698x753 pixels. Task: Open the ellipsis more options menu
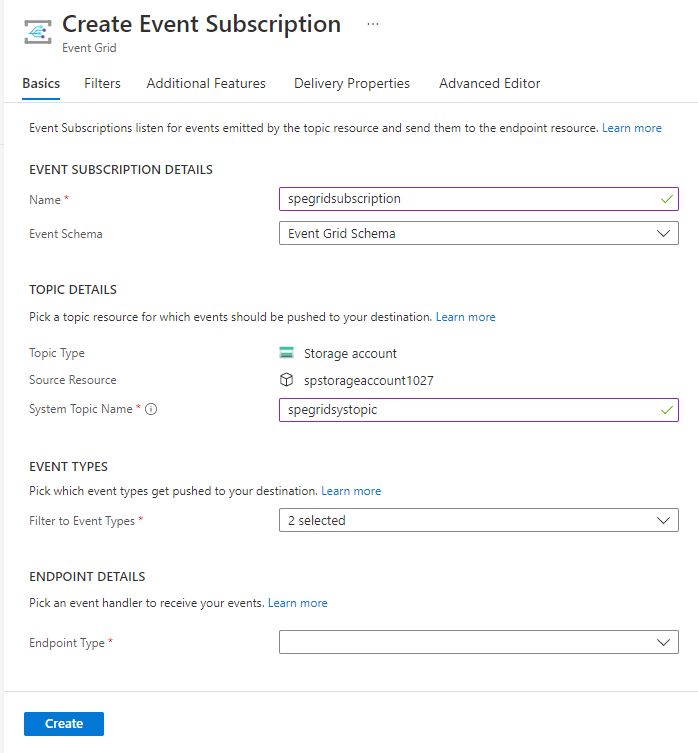(x=373, y=24)
